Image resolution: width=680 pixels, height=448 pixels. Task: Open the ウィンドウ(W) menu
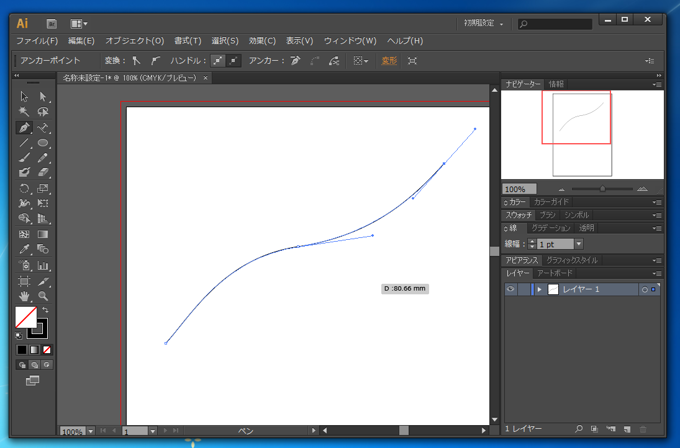(350, 41)
